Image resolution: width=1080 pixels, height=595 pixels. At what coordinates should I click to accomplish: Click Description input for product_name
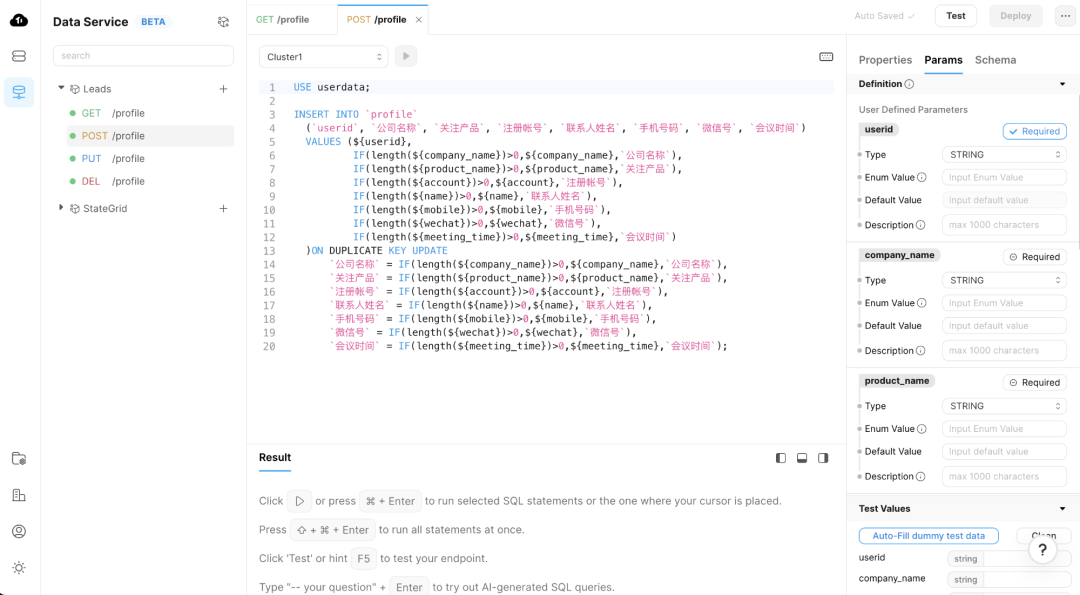[1004, 477]
